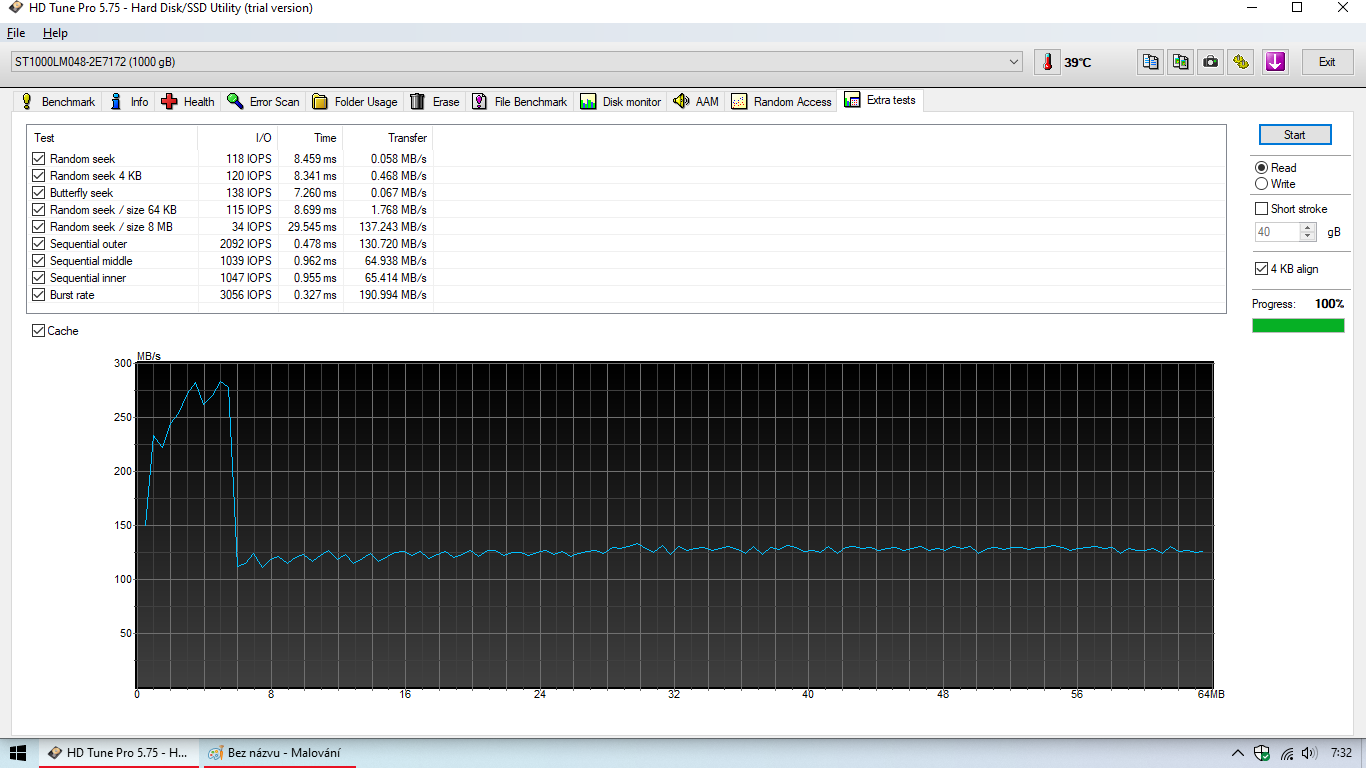Image resolution: width=1366 pixels, height=768 pixels.
Task: Click the camera save screenshot icon
Action: (x=1211, y=62)
